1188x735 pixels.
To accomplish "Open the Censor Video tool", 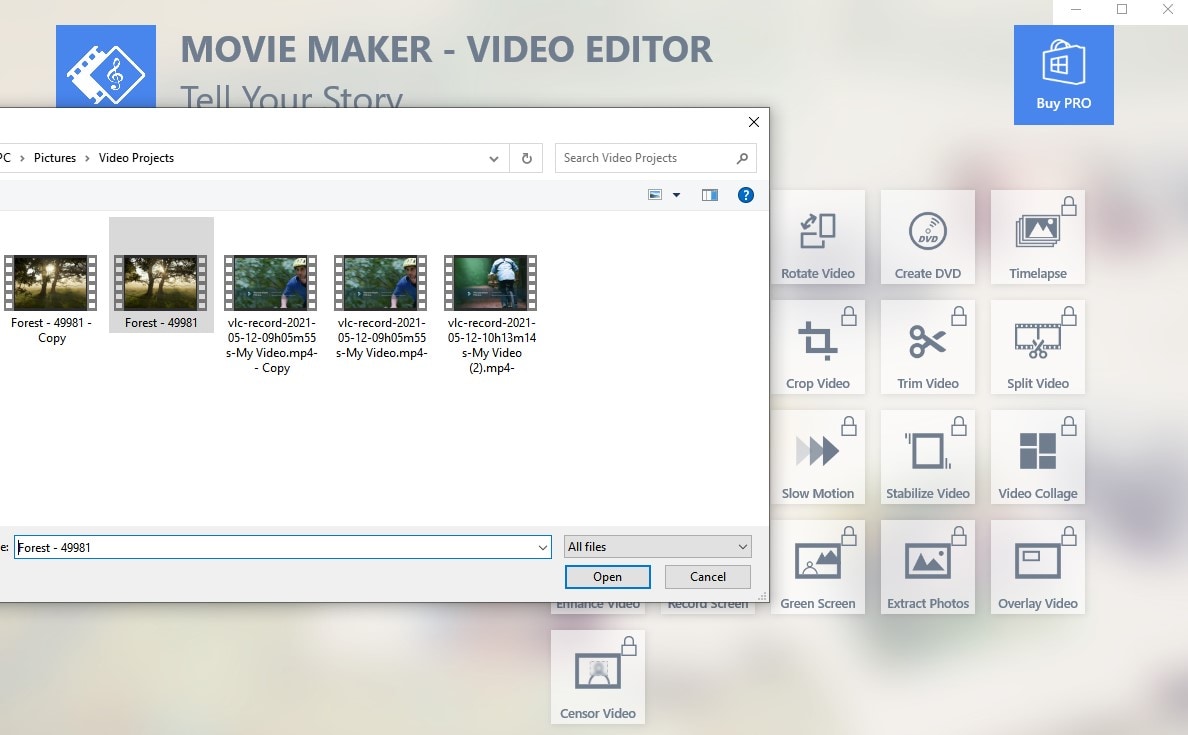I will pyautogui.click(x=598, y=677).
